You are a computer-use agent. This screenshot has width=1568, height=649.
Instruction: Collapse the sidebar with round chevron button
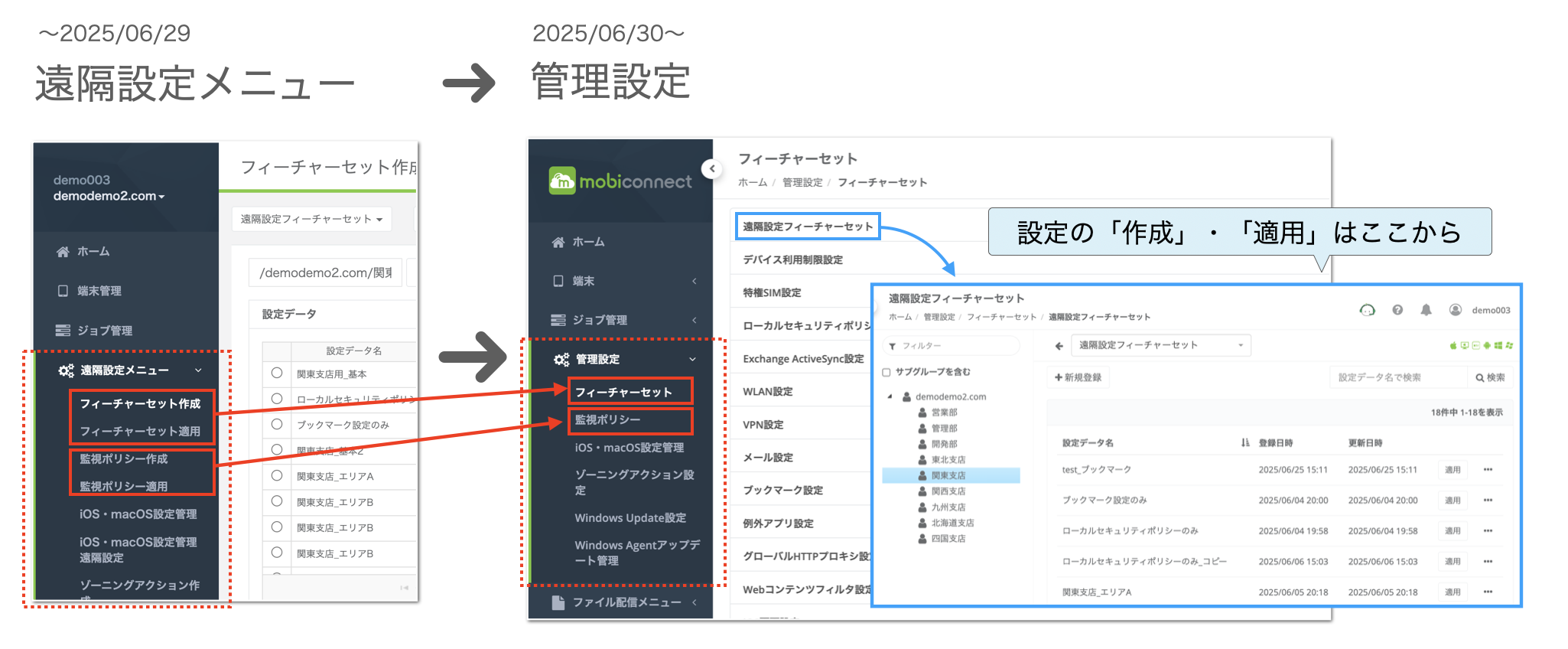tap(712, 168)
